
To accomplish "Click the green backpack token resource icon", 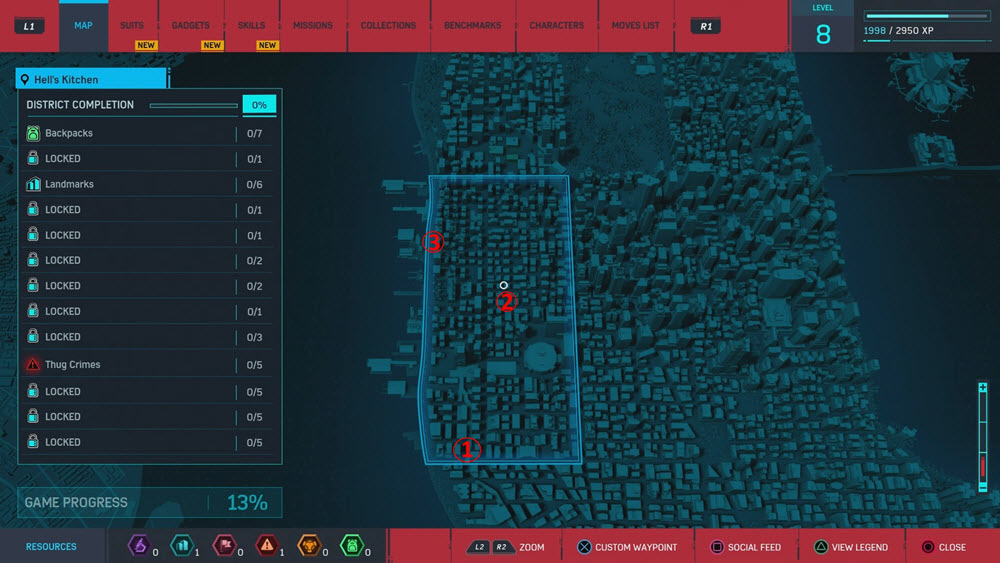I will (351, 545).
